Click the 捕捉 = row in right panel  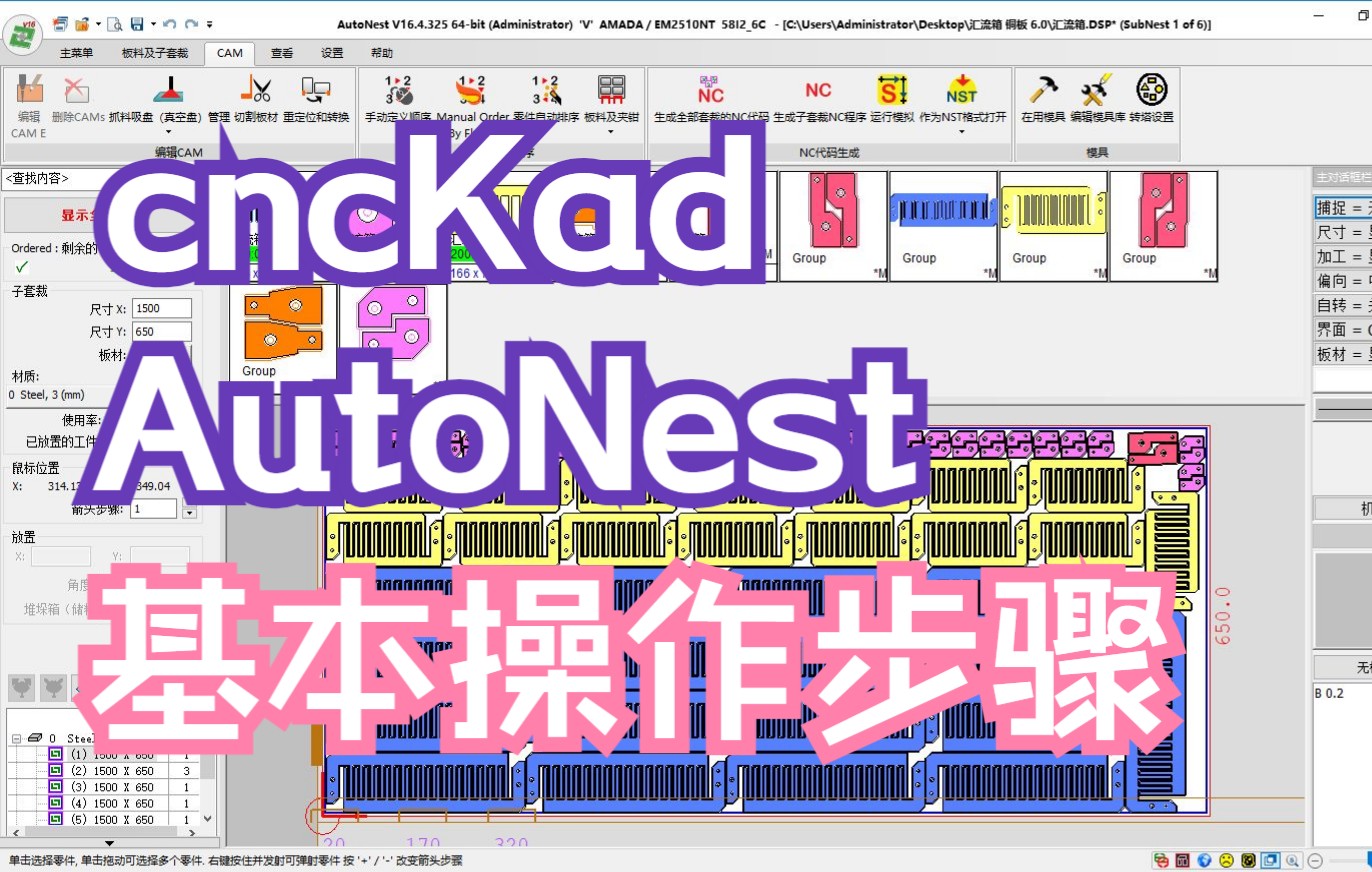(1341, 208)
